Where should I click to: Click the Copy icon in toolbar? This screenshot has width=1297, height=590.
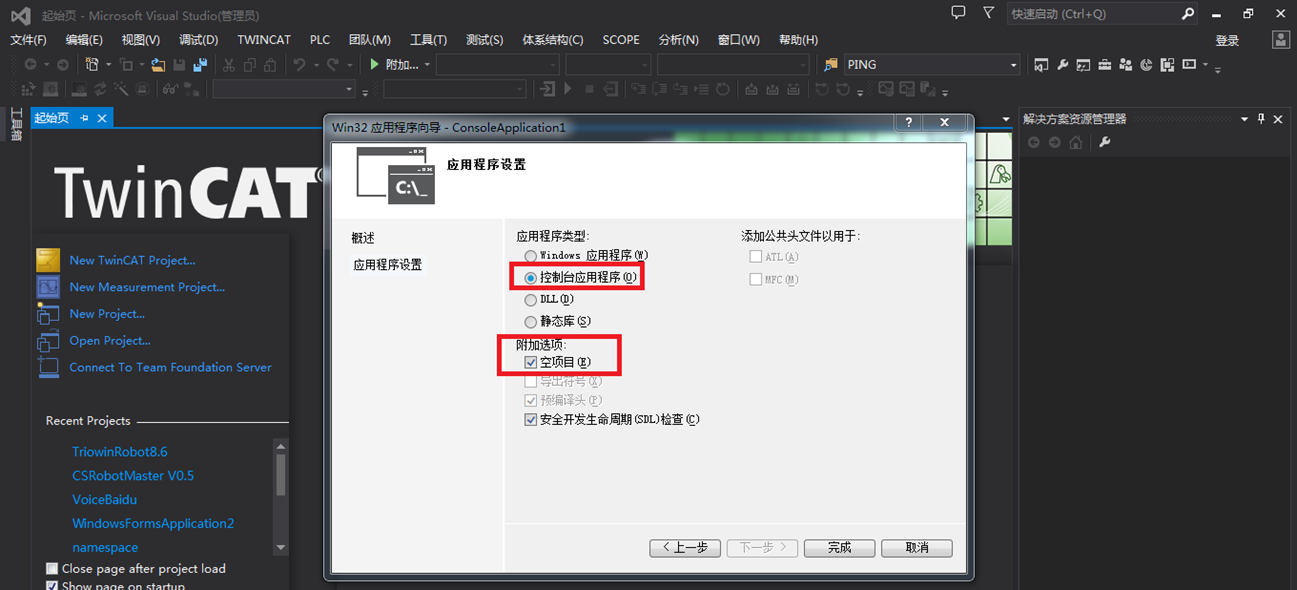[250, 65]
